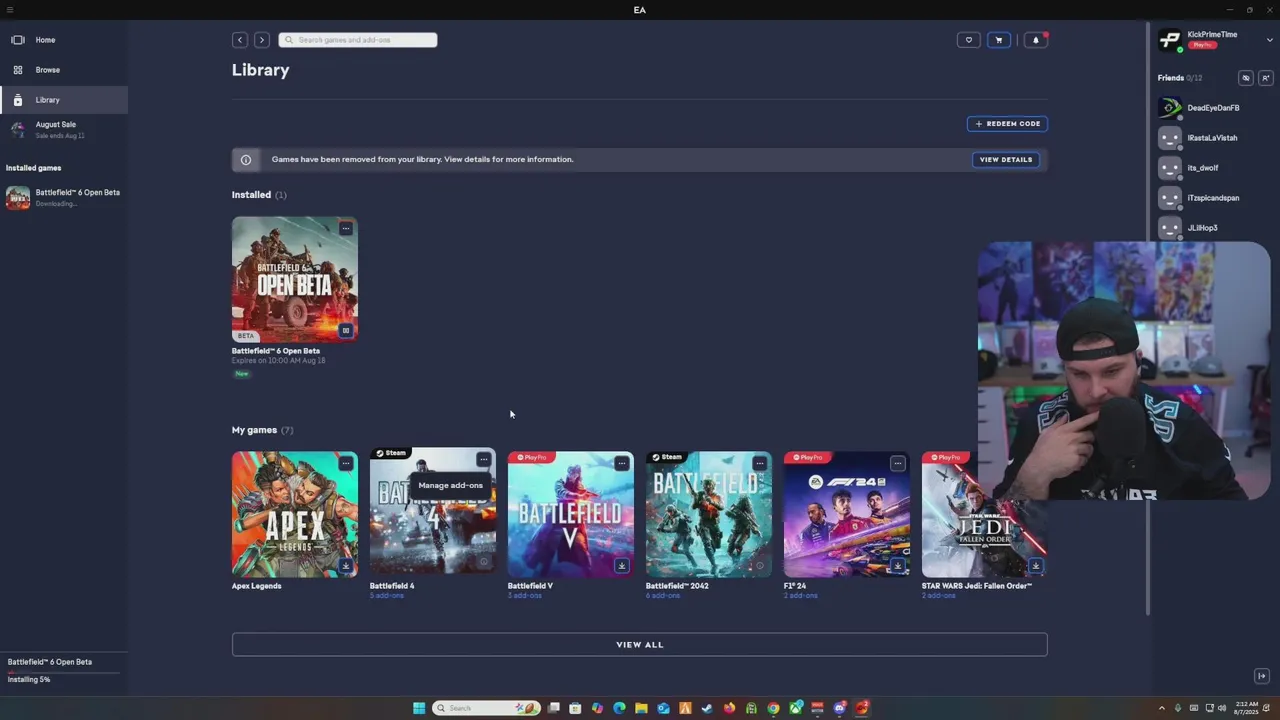Click the library vertical scrollbar
Image resolution: width=1280 pixels, height=720 pixels.
(x=1148, y=320)
